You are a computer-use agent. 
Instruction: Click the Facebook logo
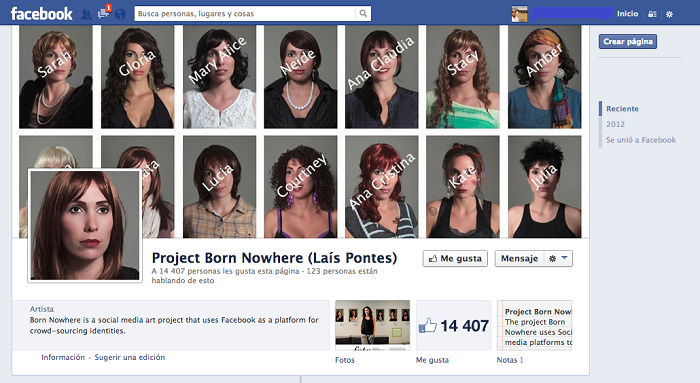click(42, 14)
